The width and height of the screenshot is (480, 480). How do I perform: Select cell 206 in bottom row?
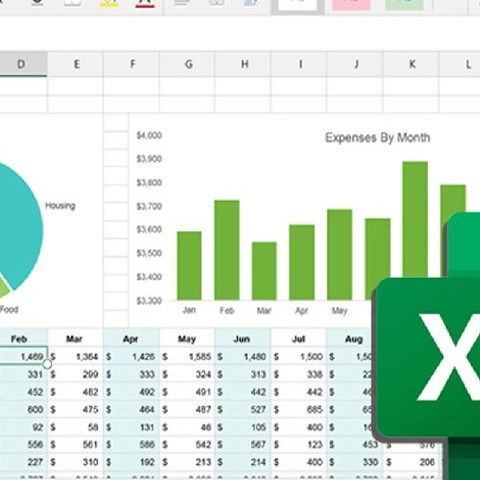pyautogui.click(x=412, y=462)
